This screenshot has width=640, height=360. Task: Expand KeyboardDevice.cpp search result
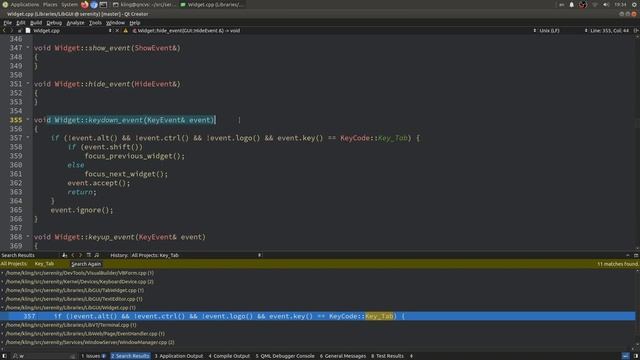2,282
